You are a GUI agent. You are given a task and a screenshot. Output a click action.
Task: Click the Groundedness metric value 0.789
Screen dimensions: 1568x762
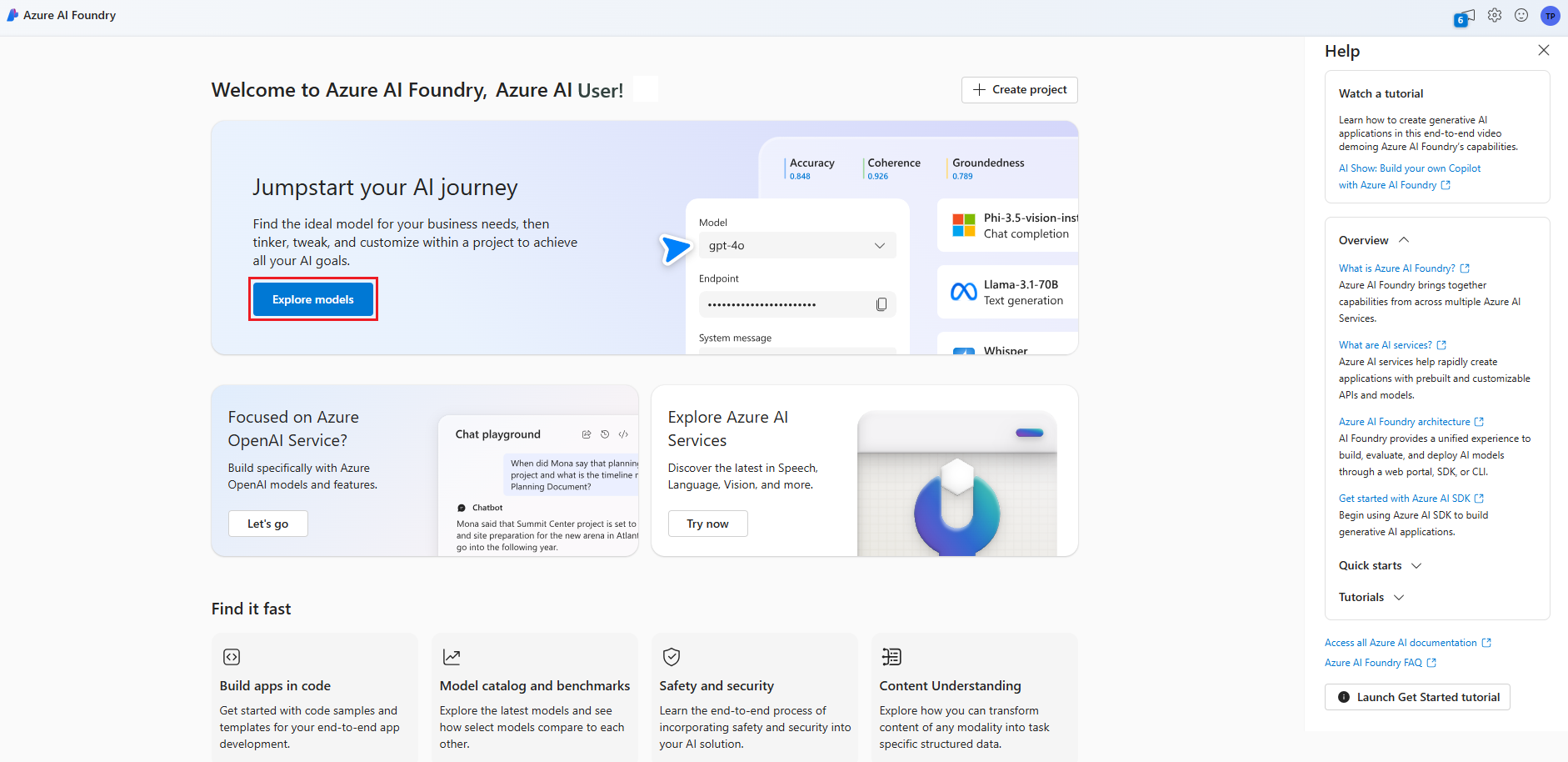(x=962, y=177)
